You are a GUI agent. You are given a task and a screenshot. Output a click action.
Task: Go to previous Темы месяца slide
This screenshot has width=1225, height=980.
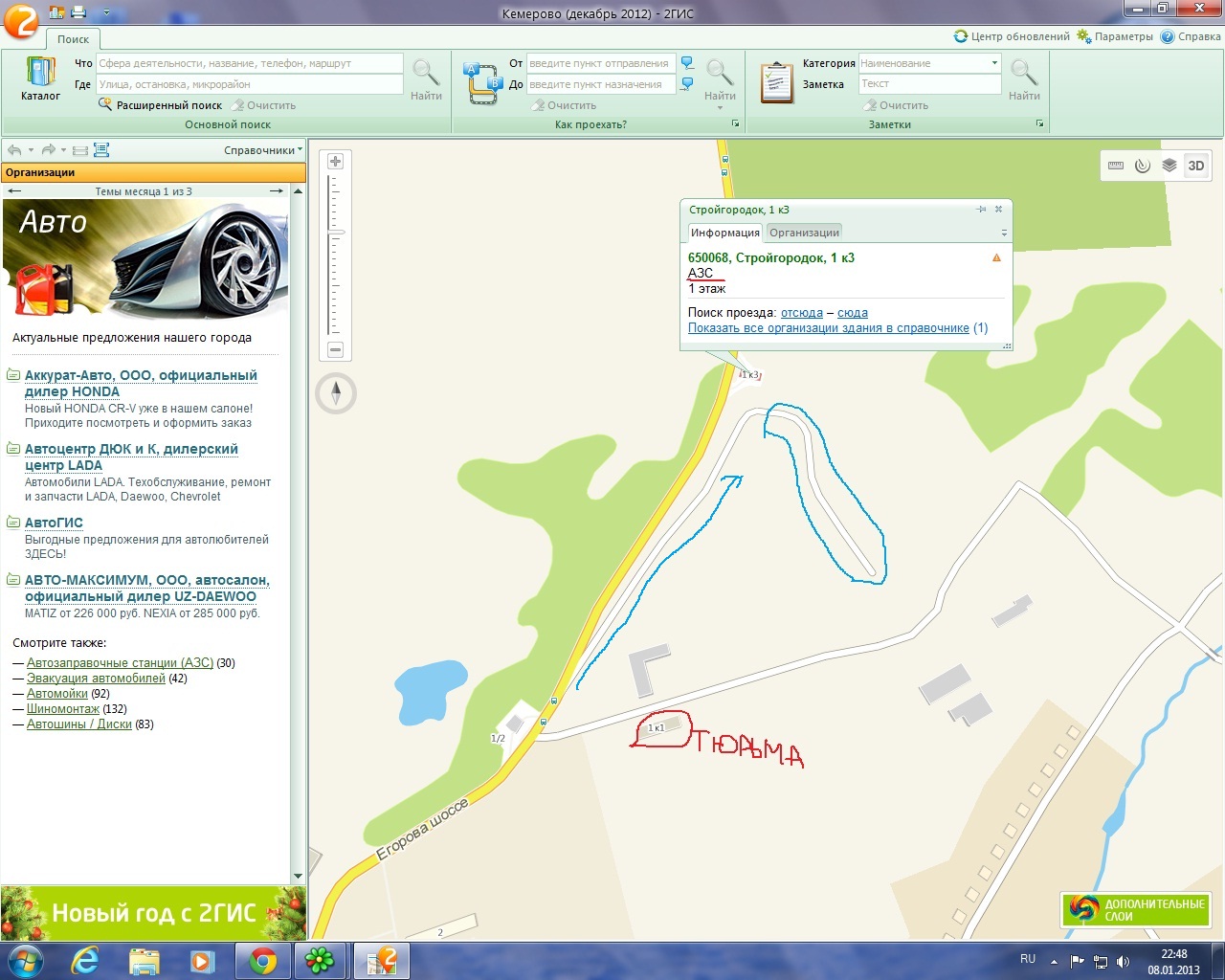pyautogui.click(x=13, y=191)
